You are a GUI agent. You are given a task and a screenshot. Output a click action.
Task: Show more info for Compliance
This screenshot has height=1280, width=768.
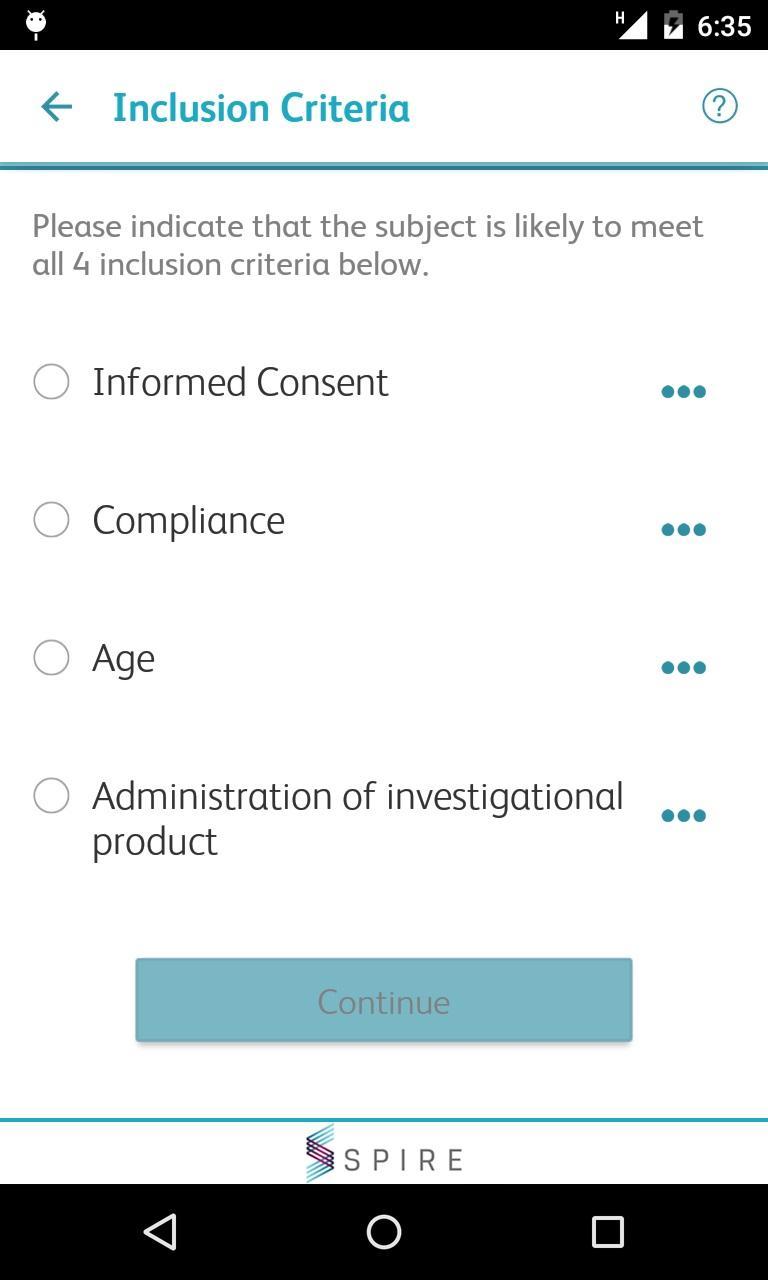coord(683,529)
